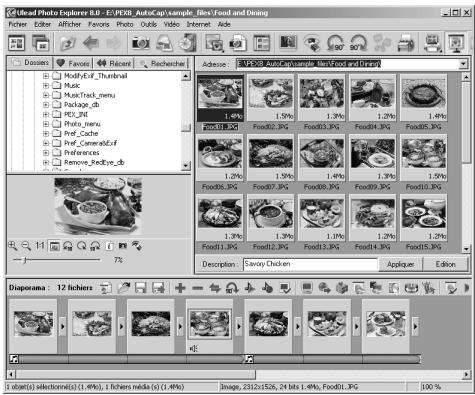Click the forward navigation arrow
This screenshot has height=395, width=475.
(x=113, y=43)
